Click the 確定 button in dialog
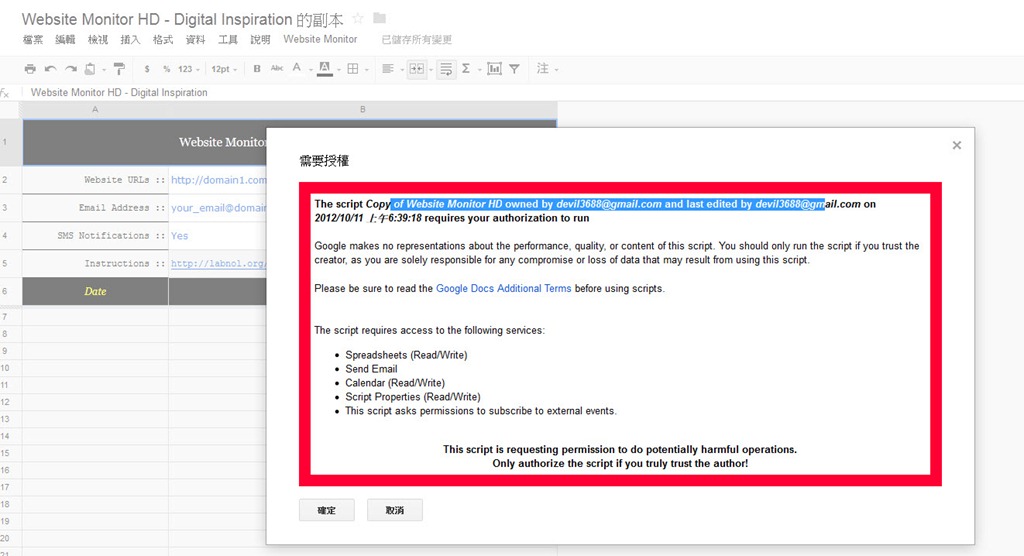 coord(326,510)
